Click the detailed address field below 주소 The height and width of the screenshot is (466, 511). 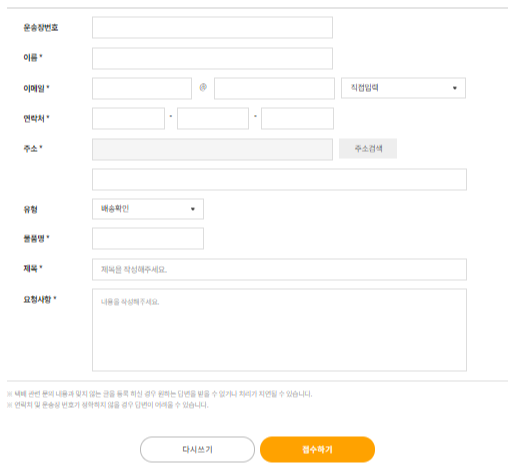pos(279,179)
